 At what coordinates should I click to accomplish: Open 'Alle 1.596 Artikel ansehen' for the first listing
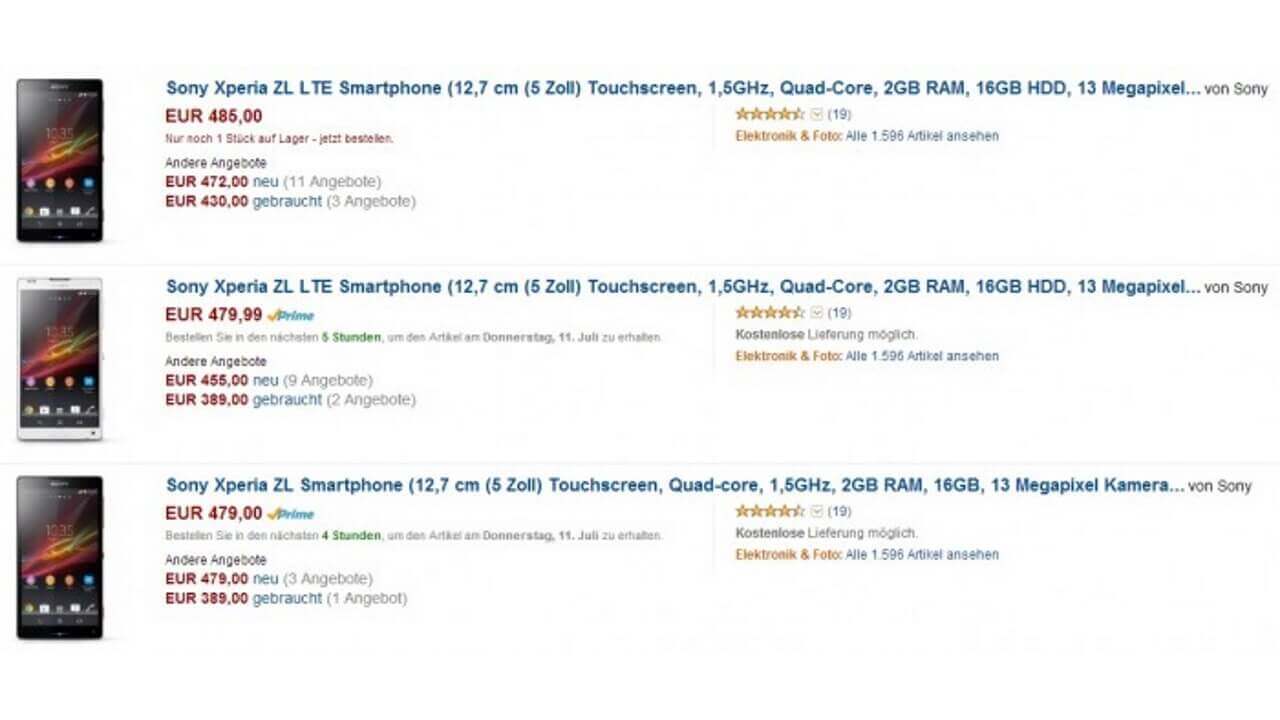pos(920,136)
